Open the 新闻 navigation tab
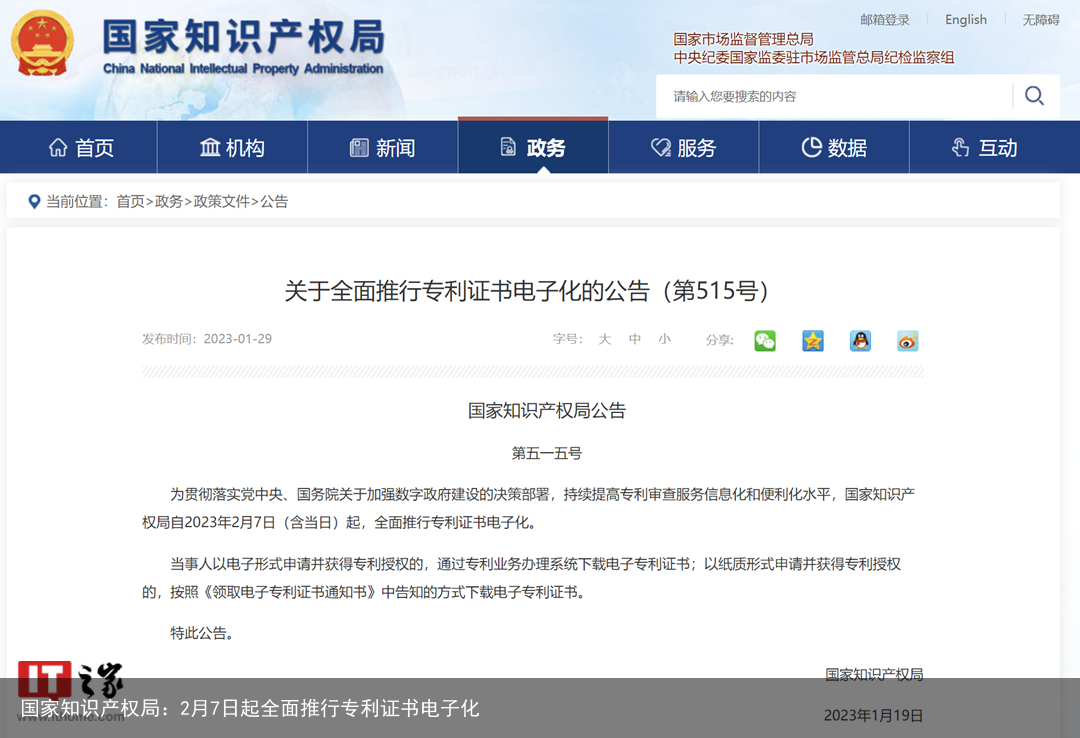Screen dimensions: 1080x738 pos(382,147)
